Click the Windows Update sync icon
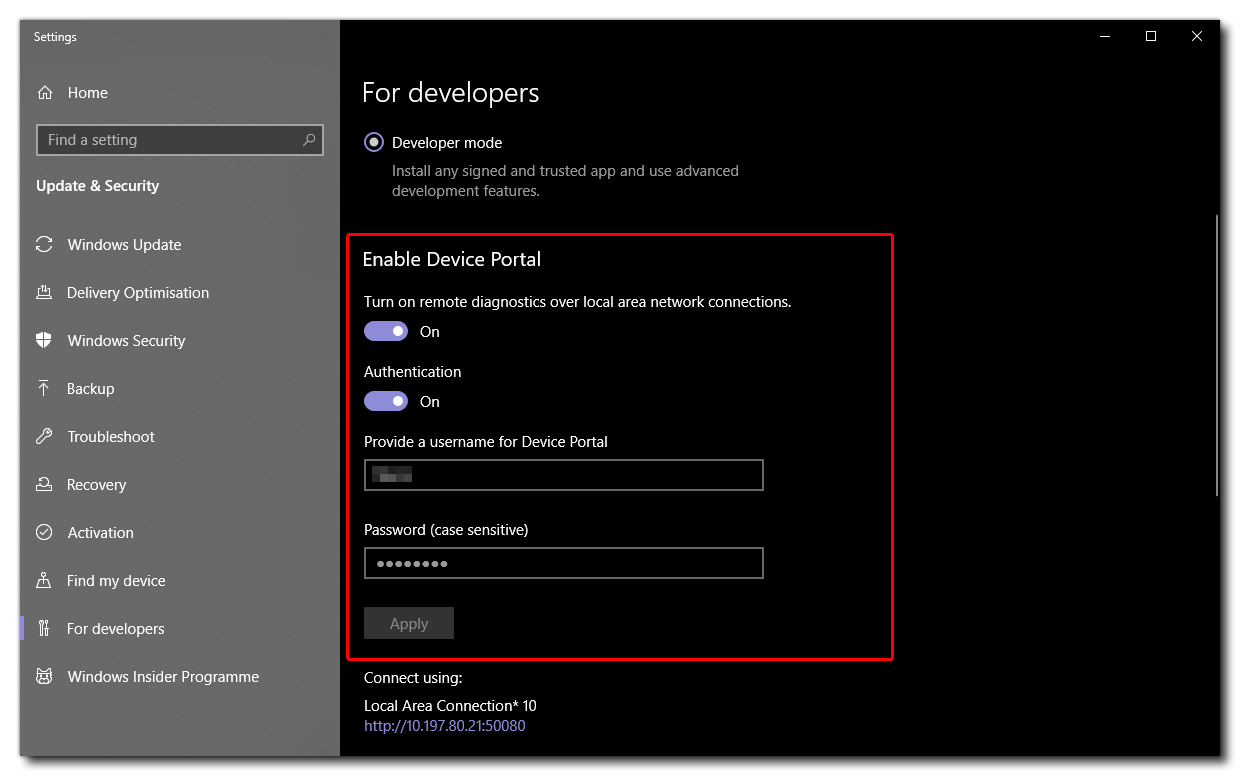The width and height of the screenshot is (1240, 776). 44,245
